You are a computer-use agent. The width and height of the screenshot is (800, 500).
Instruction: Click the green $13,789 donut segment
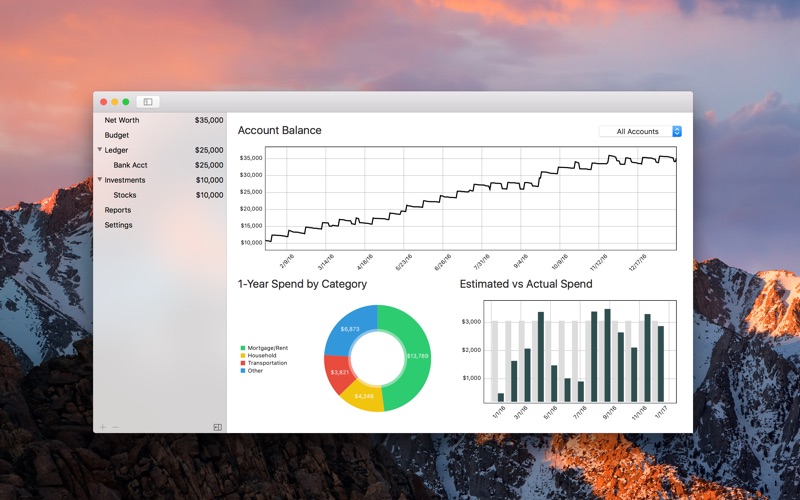pyautogui.click(x=413, y=357)
